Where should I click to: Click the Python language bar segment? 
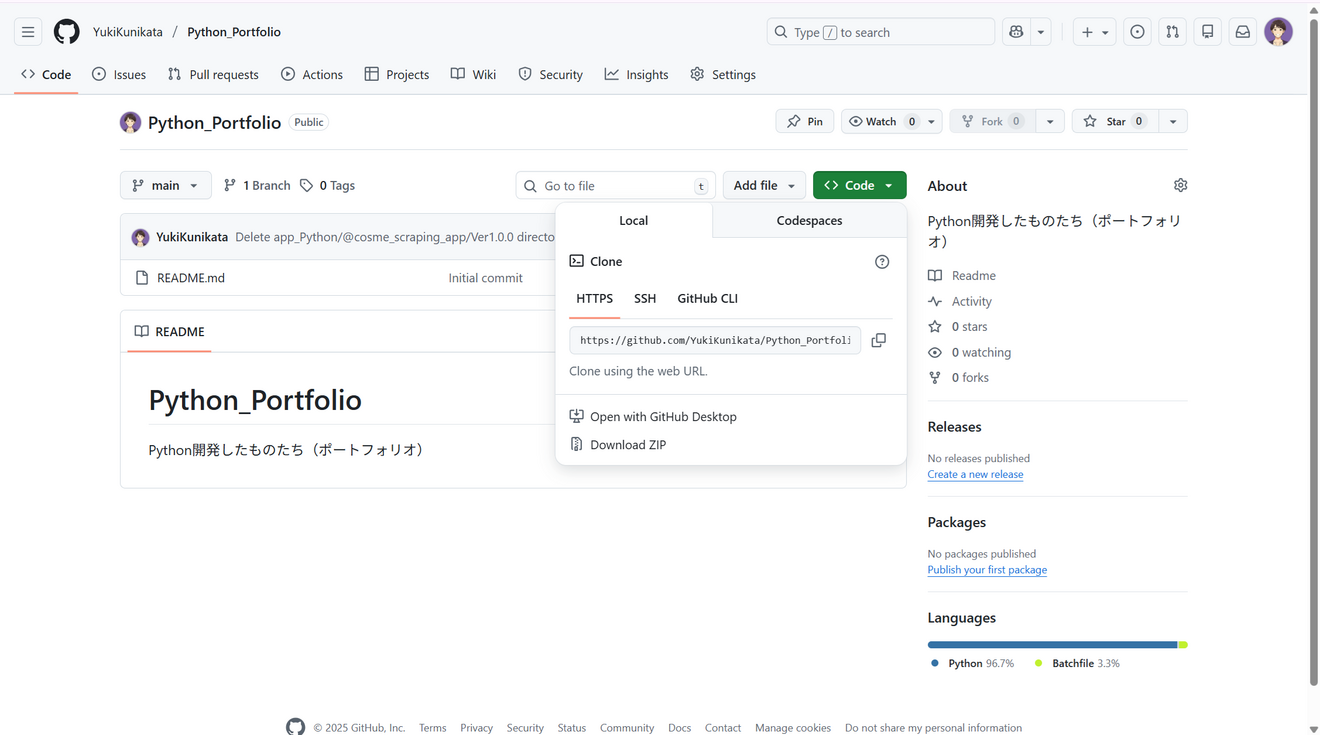[x=1052, y=645]
